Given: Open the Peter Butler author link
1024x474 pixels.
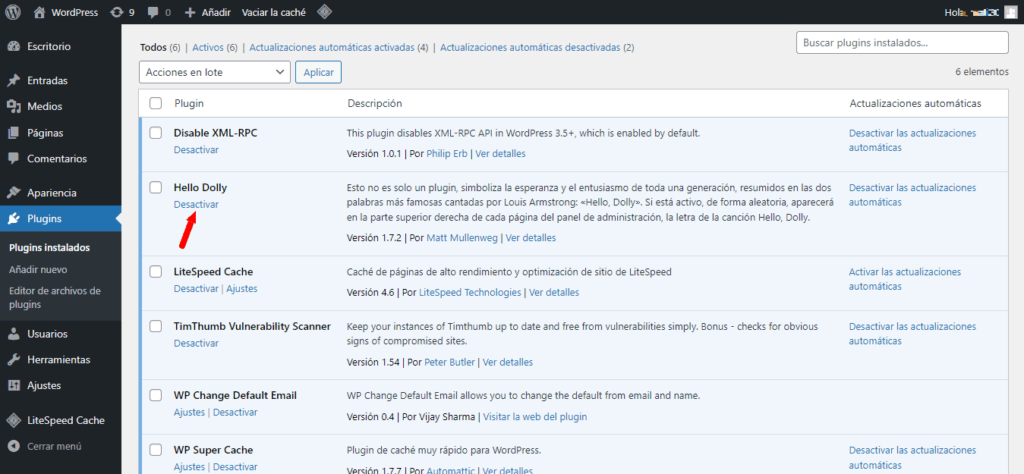Looking at the screenshot, I should pos(449,362).
